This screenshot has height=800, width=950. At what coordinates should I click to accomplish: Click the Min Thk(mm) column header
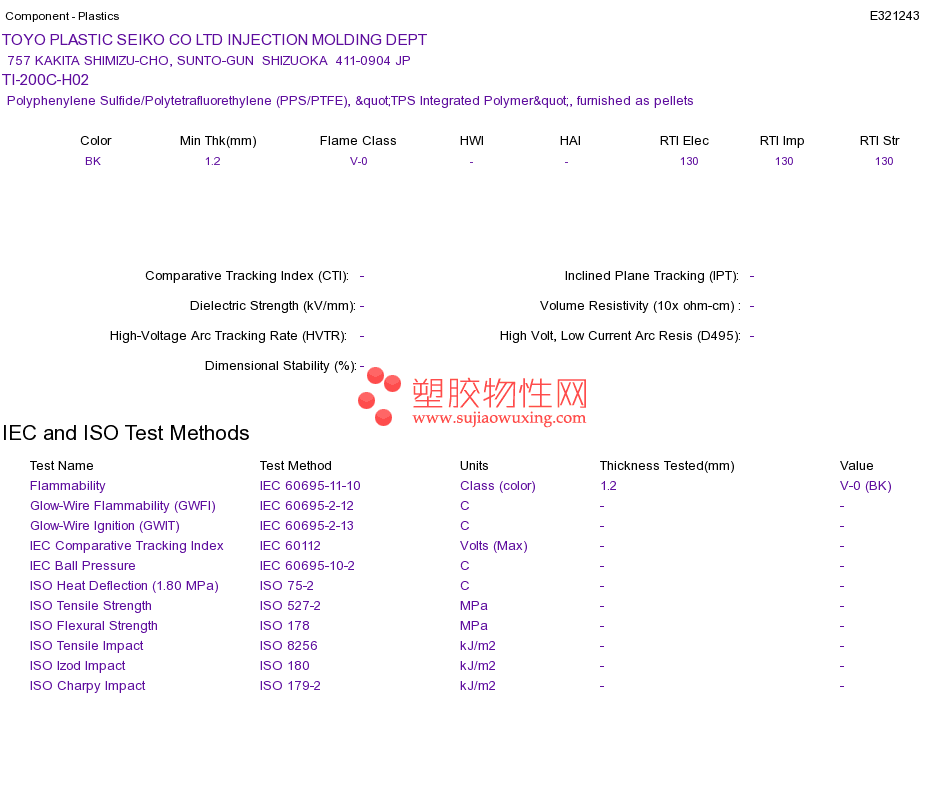(x=218, y=141)
